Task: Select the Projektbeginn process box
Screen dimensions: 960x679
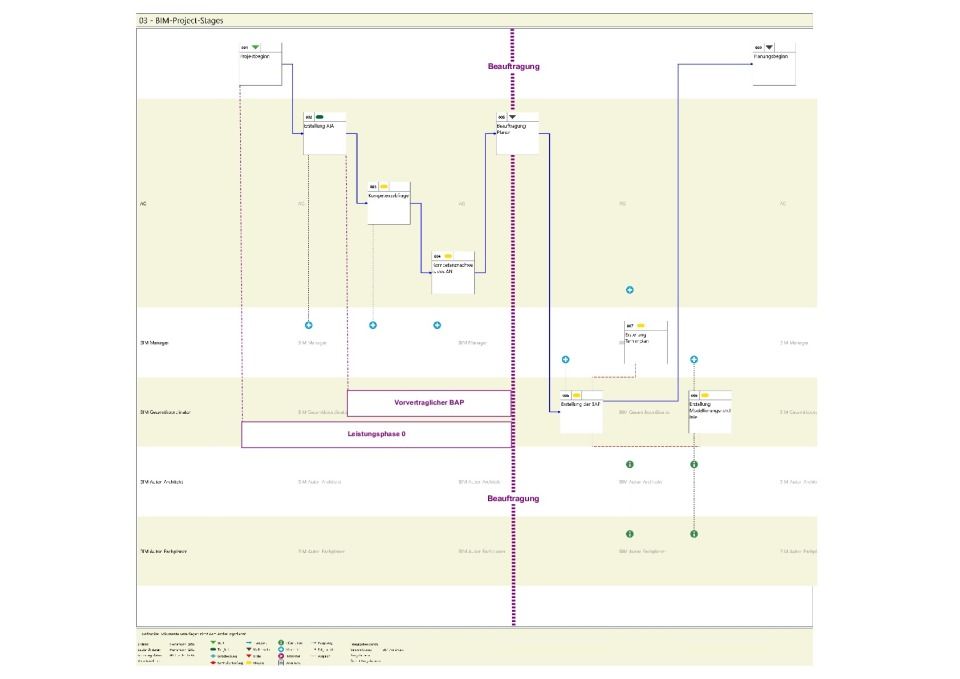Action: 260,64
